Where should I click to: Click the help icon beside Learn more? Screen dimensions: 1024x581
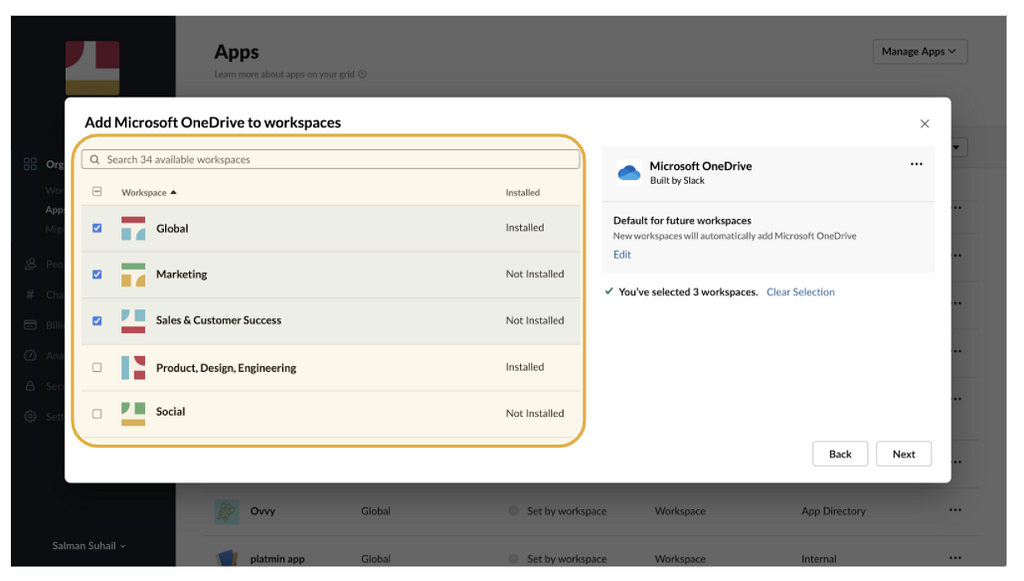362,74
